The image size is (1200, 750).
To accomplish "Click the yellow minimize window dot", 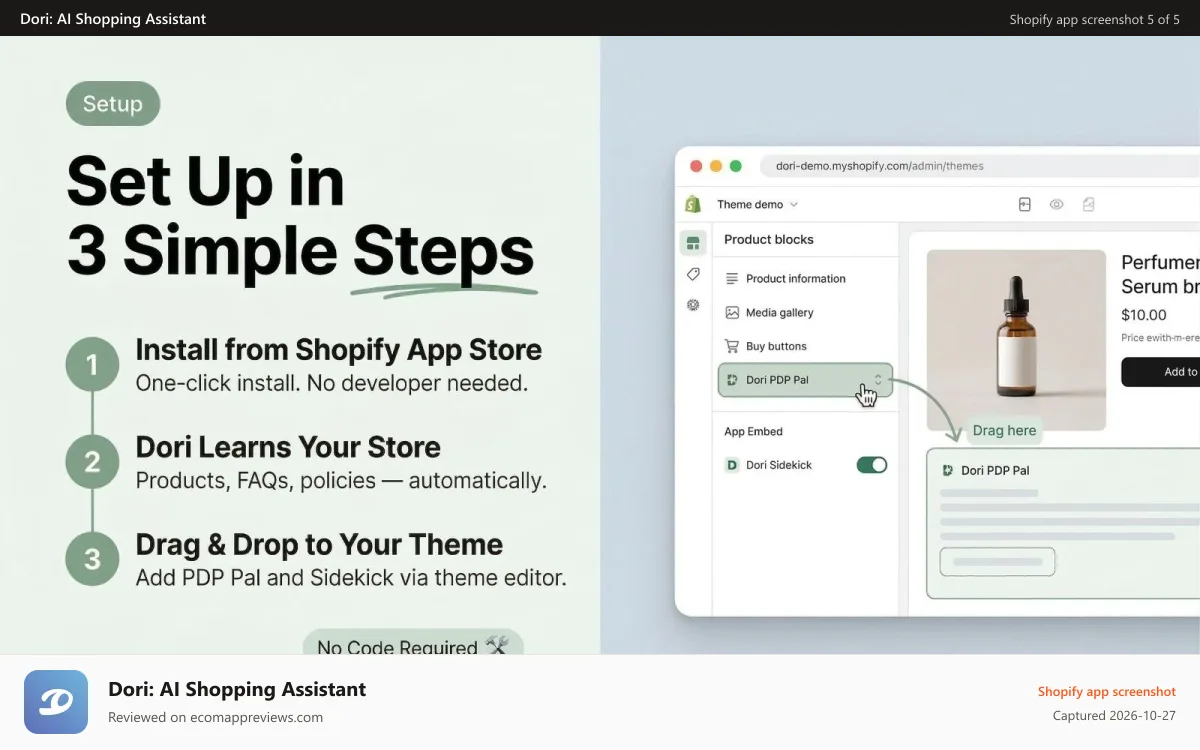I will click(x=716, y=166).
